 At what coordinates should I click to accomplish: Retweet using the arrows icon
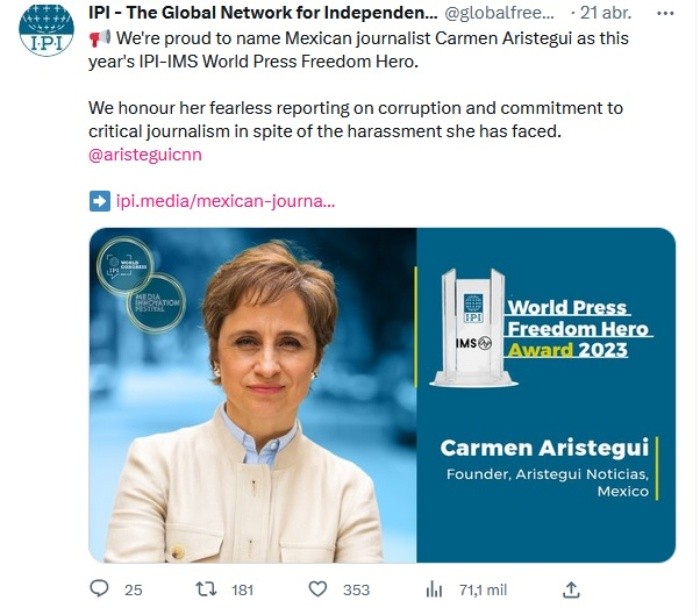click(207, 589)
